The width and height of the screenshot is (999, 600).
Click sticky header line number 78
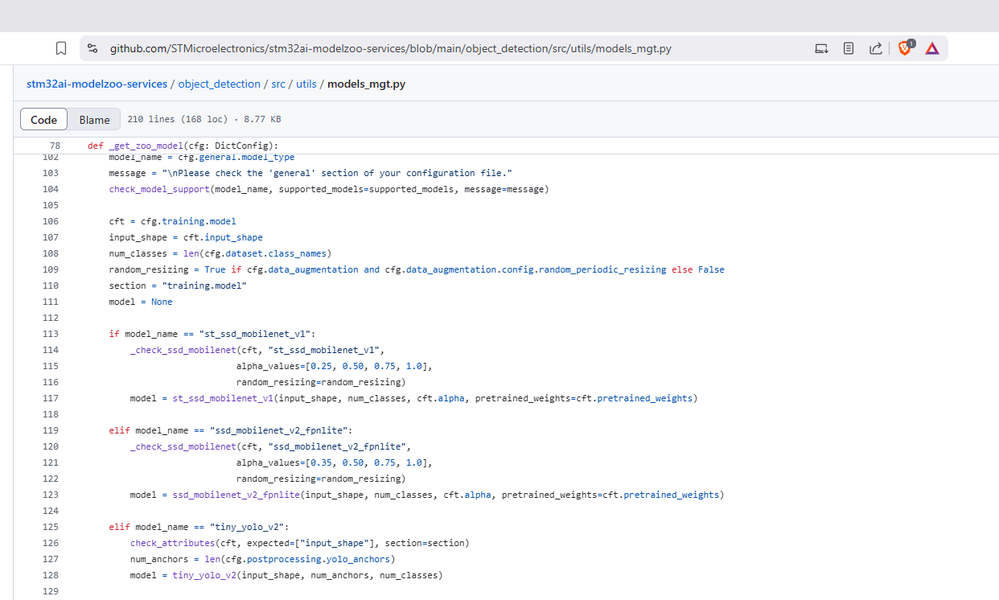click(54, 146)
